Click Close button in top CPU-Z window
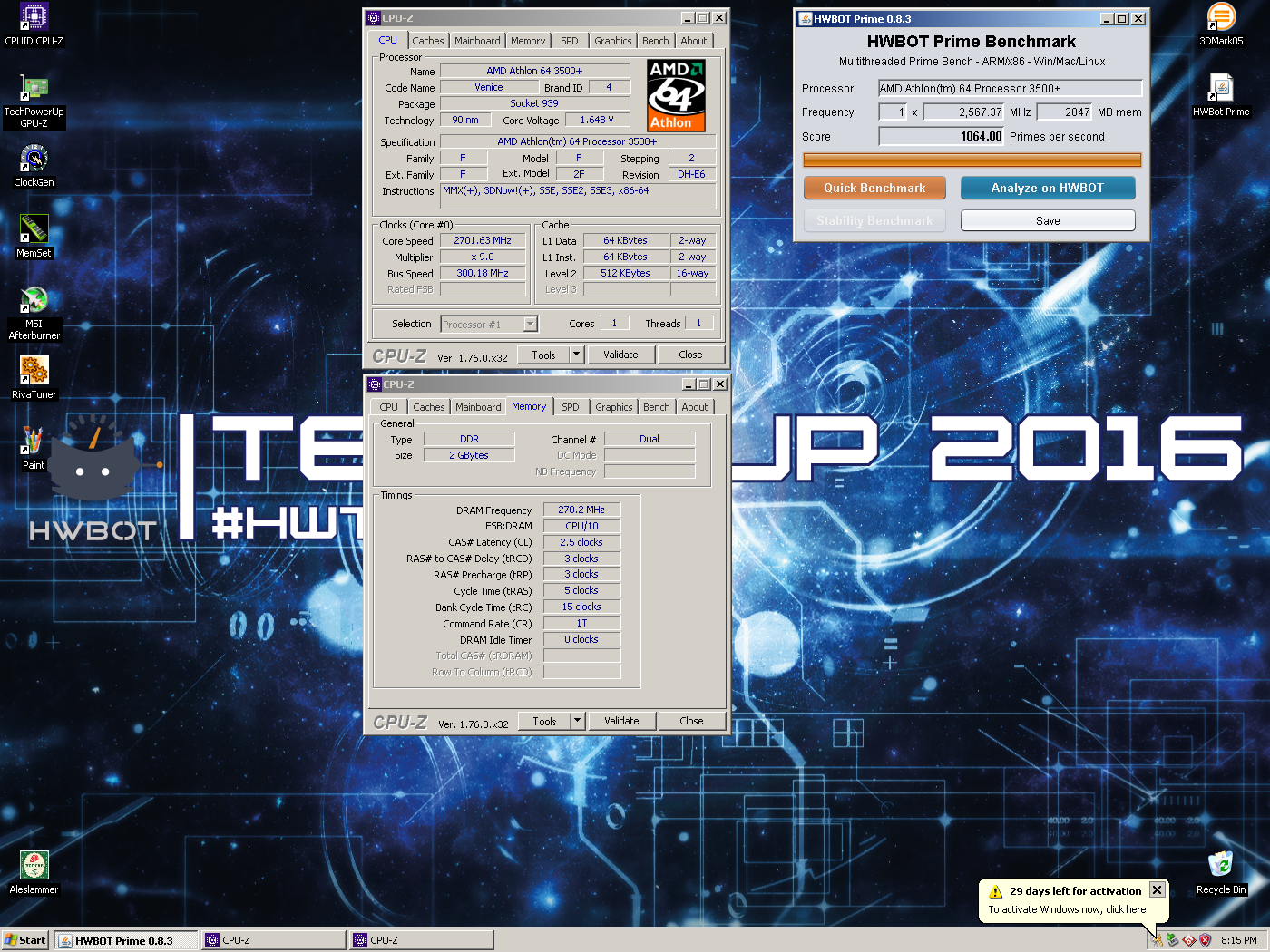The width and height of the screenshot is (1270, 952). 690,355
